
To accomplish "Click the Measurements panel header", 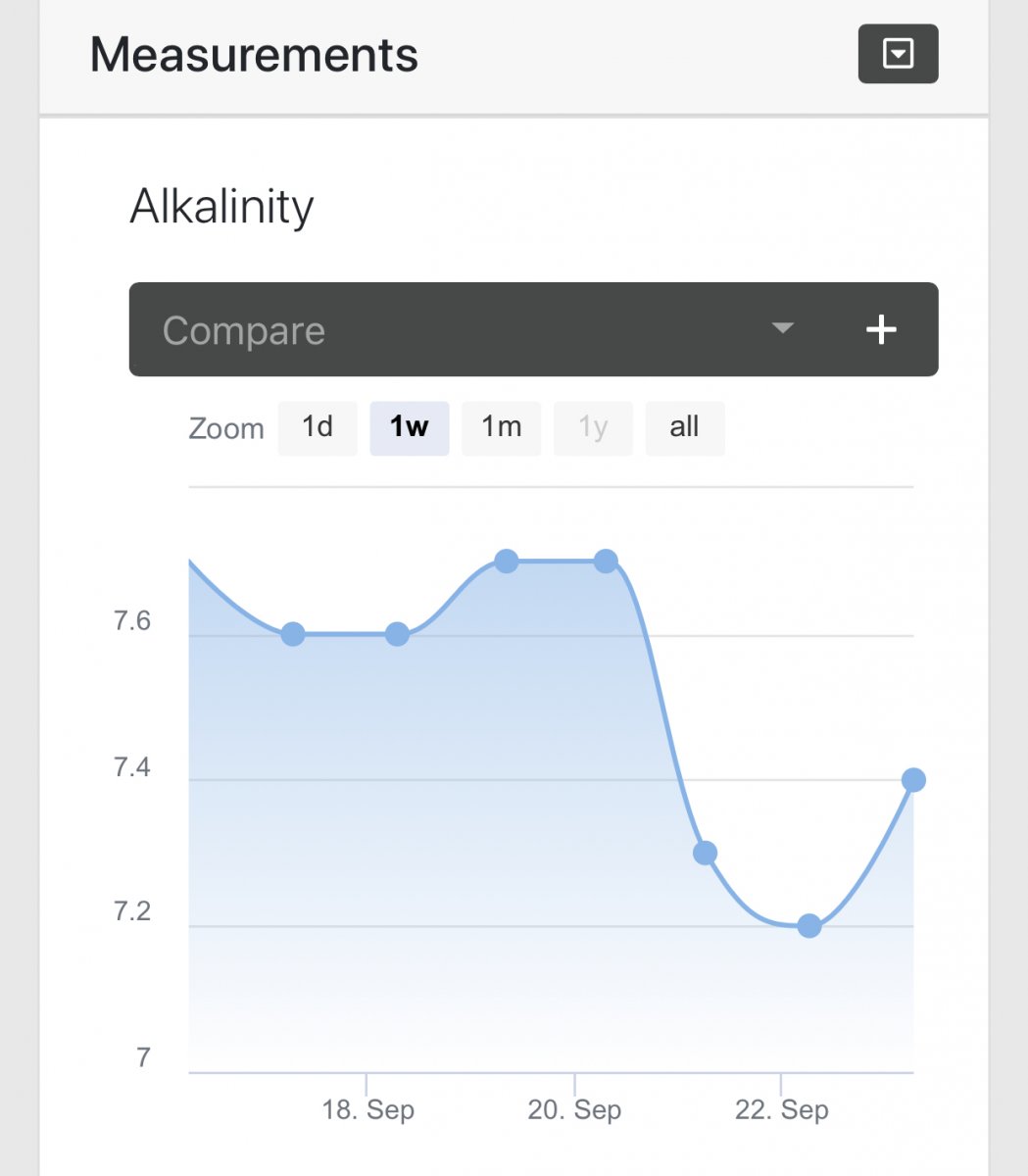I will (514, 56).
